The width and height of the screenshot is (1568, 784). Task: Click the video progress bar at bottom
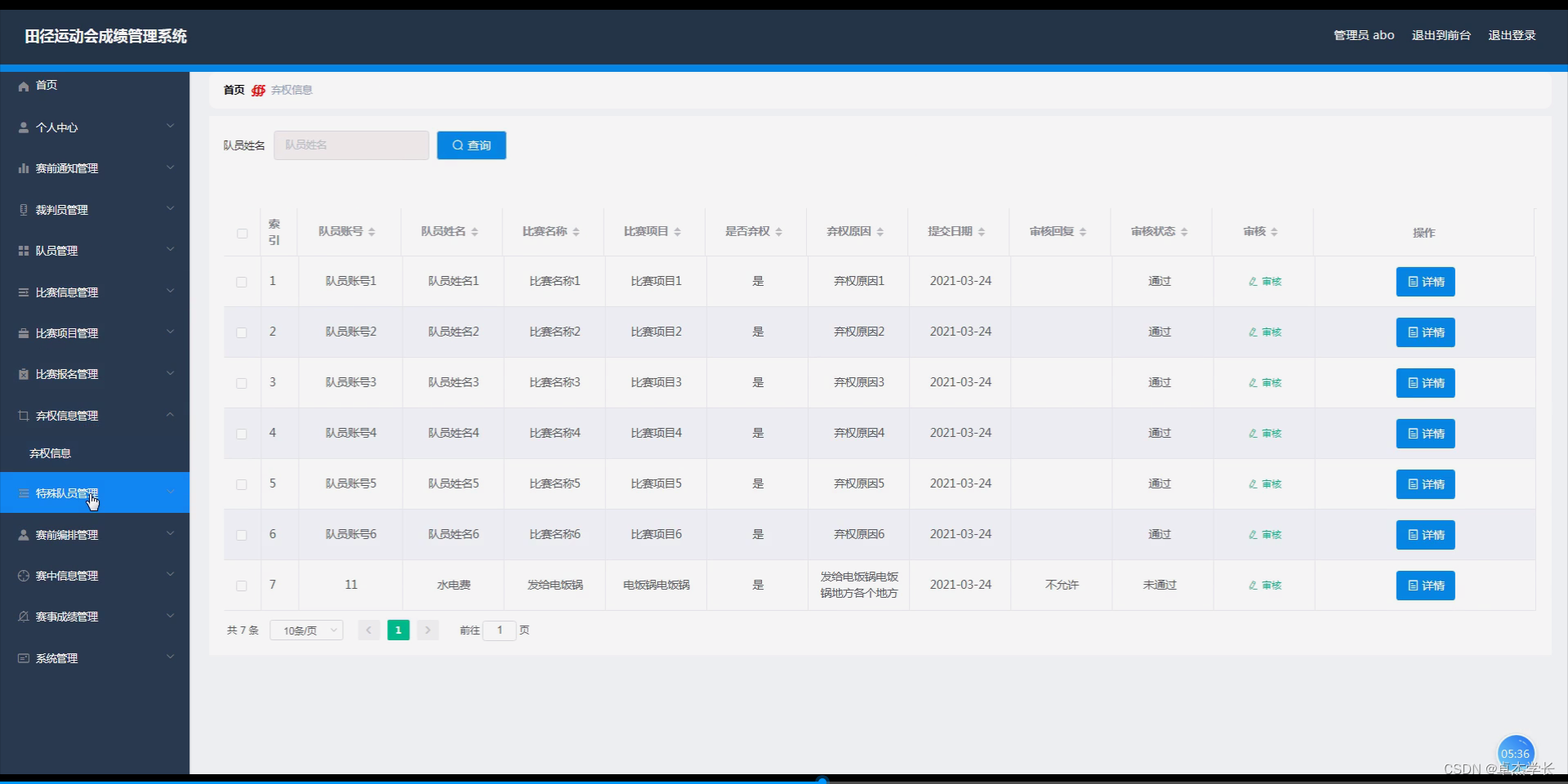pyautogui.click(x=784, y=781)
